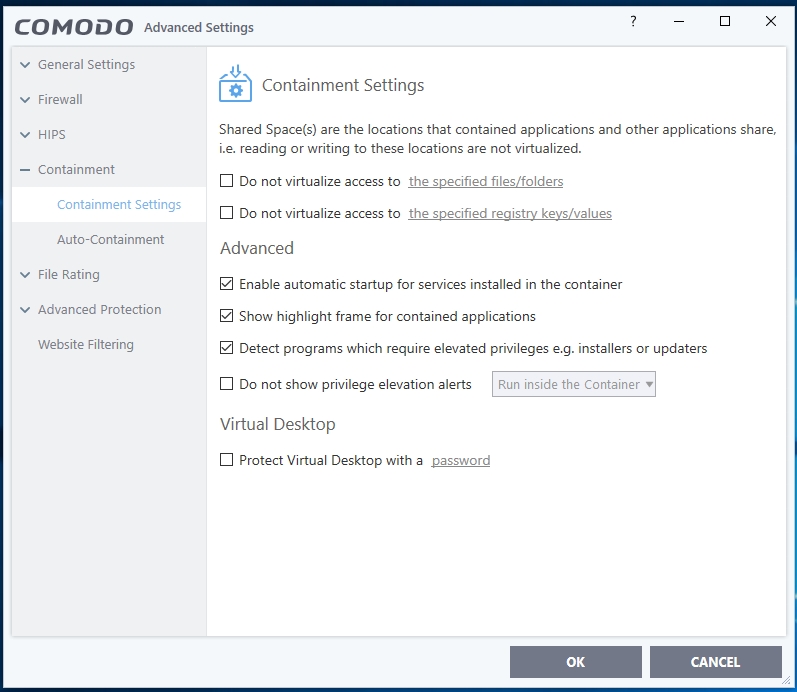Expand the File Rating section
797x692 pixels.
coord(25,275)
